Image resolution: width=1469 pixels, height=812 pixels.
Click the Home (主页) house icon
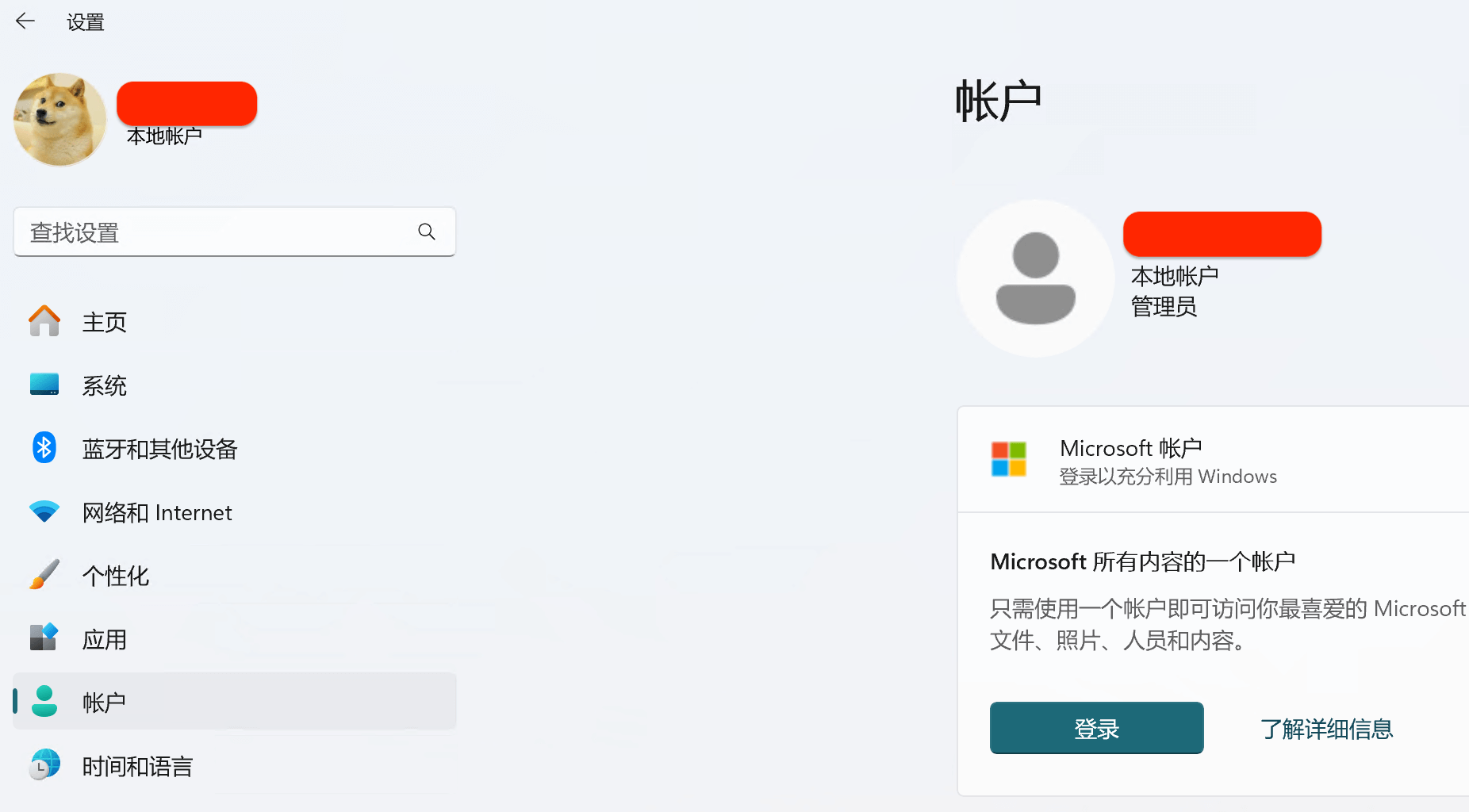click(44, 321)
